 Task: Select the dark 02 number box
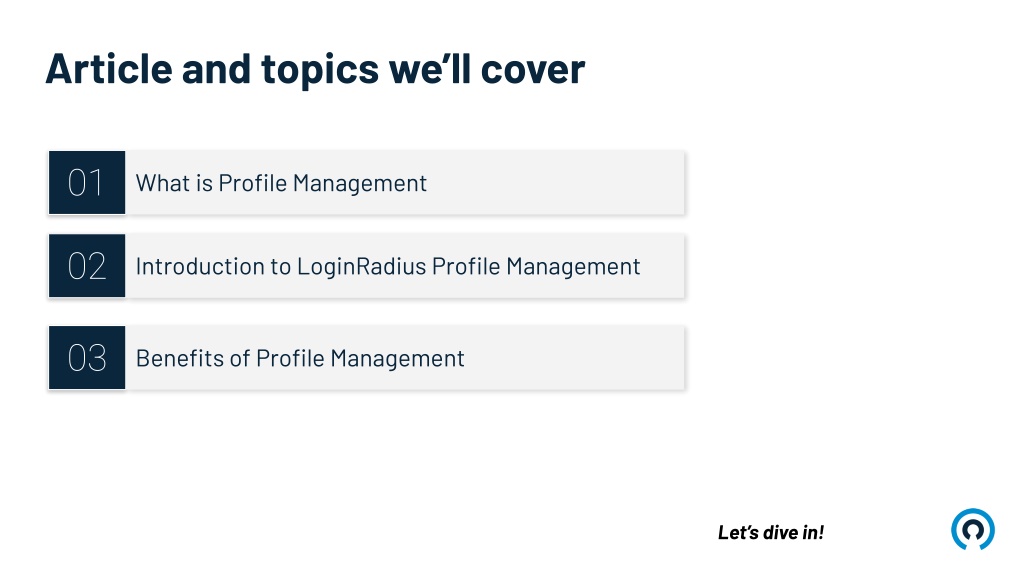(x=87, y=266)
